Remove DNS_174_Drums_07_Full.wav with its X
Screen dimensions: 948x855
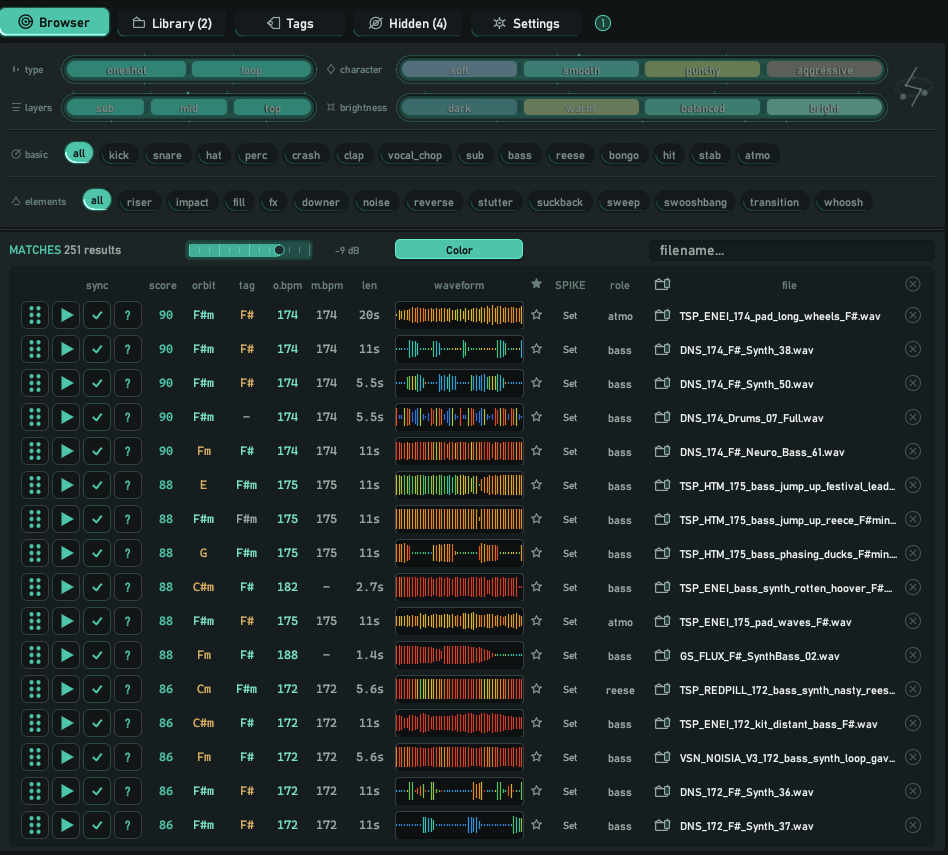tap(913, 417)
